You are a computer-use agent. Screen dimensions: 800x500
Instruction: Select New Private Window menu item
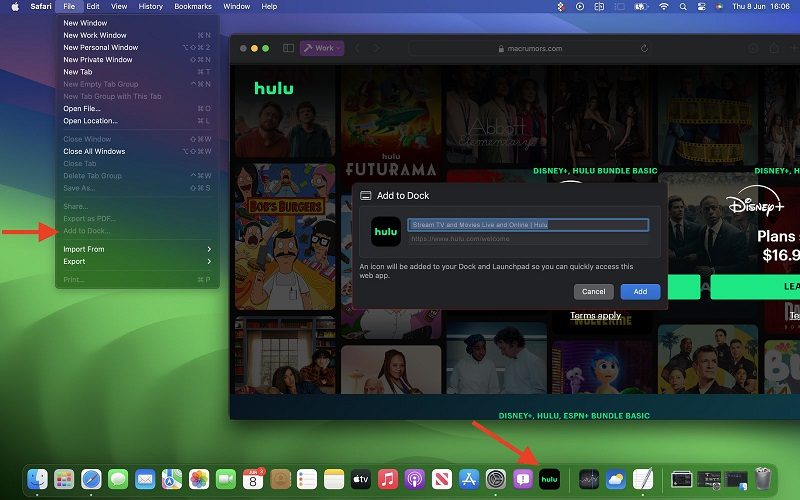[98, 60]
